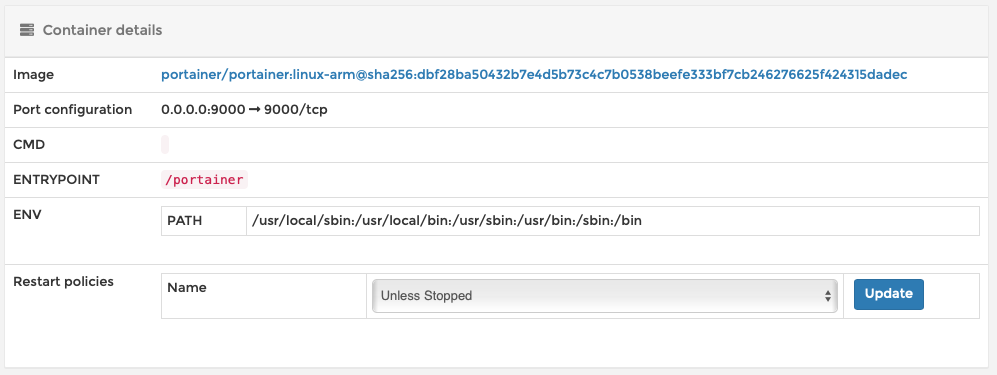Click the ENV row label

[27, 215]
